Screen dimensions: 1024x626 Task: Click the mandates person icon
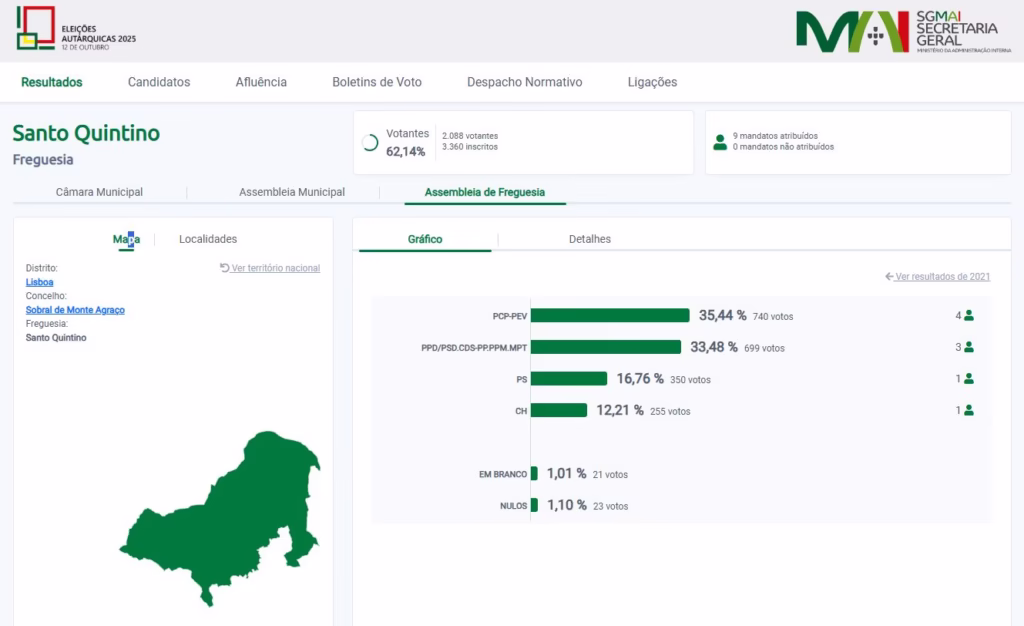(720, 142)
